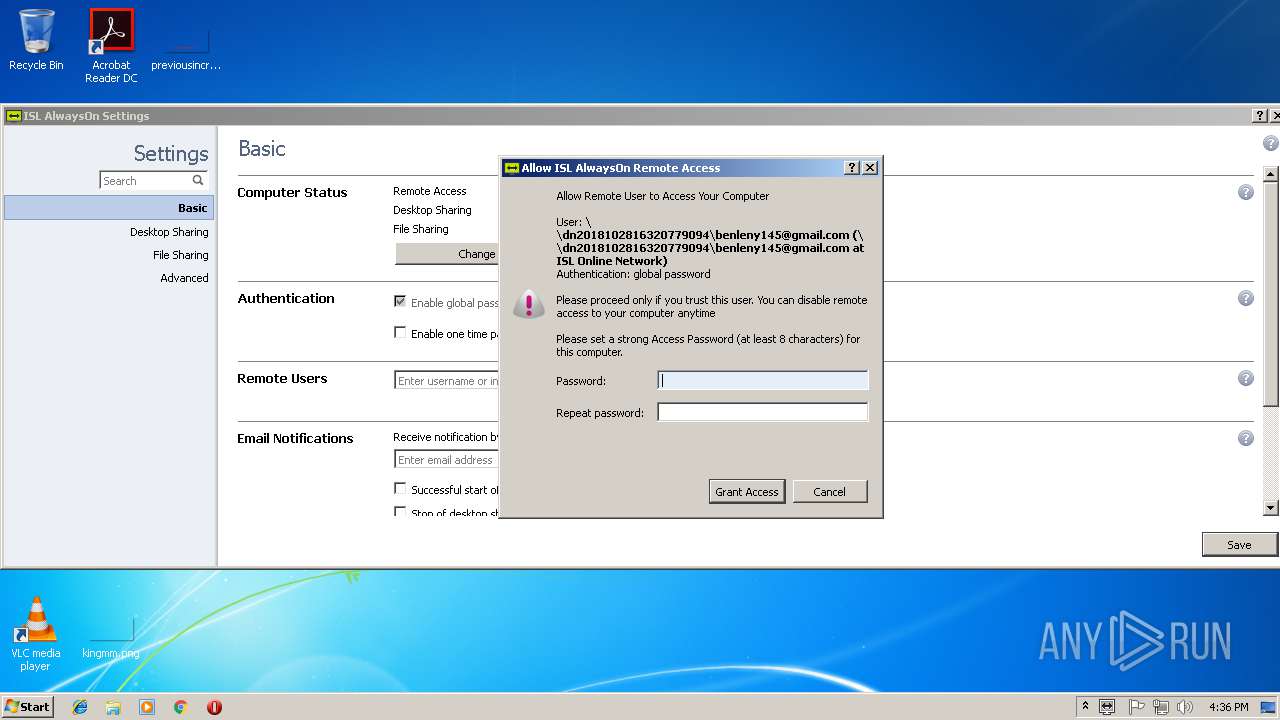Click Cancel in remote access dialog

830,491
